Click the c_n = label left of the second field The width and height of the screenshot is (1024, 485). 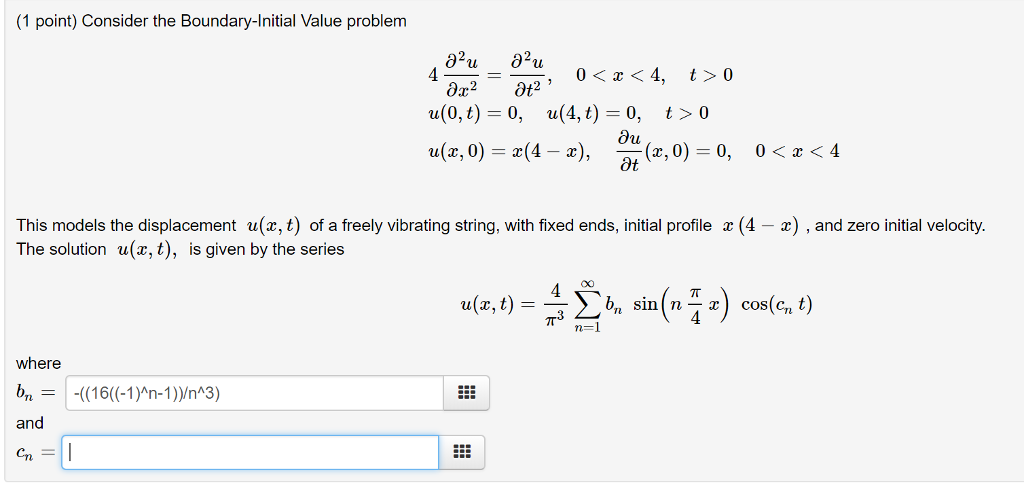(x=36, y=452)
